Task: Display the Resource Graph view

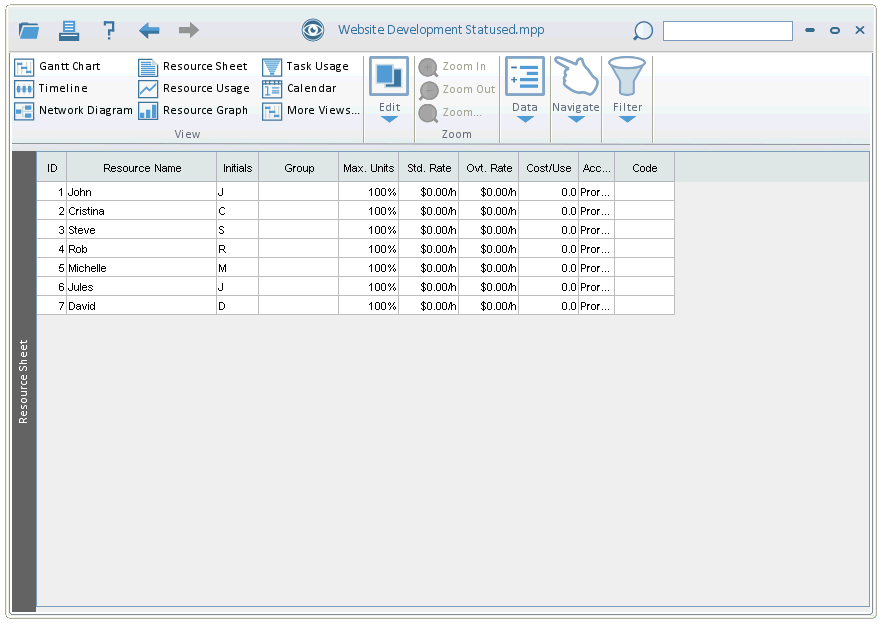Action: pyautogui.click(x=193, y=110)
